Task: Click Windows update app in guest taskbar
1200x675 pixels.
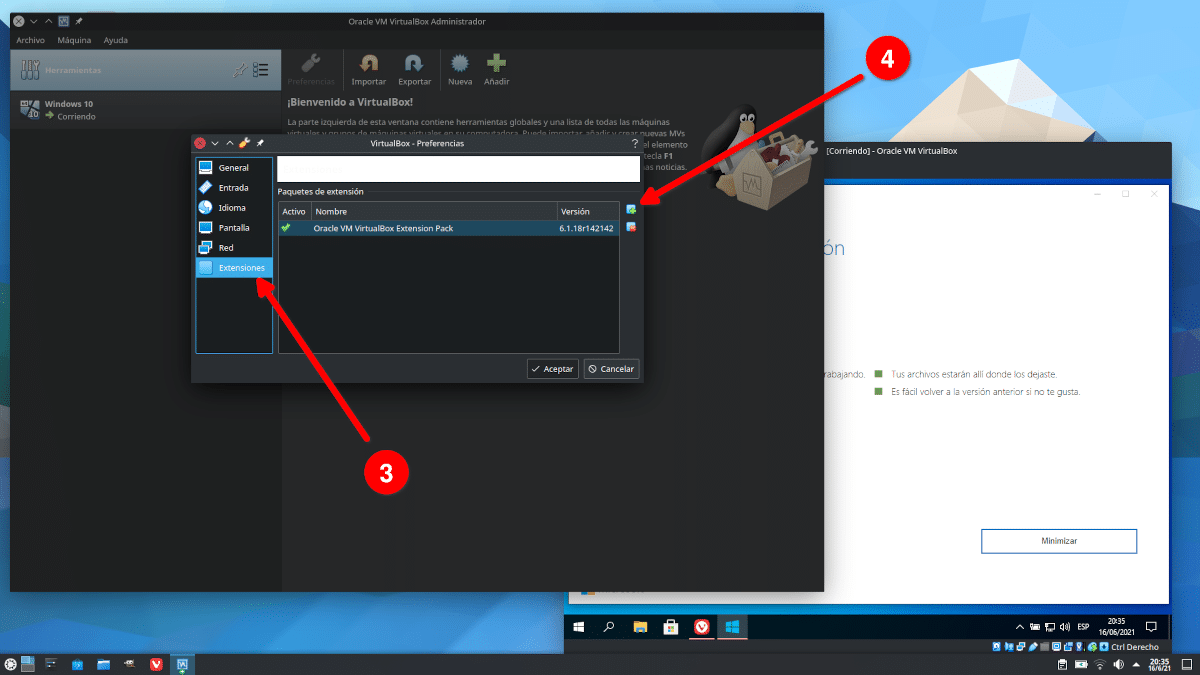Action: pos(732,627)
